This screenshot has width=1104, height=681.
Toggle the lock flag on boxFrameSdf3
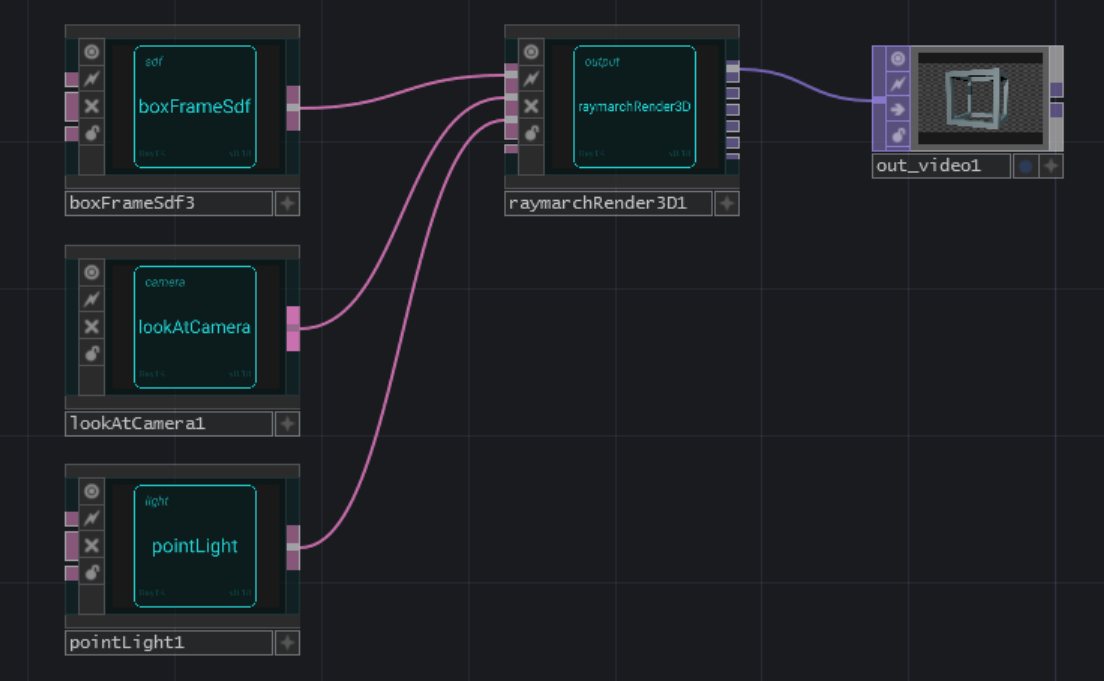(92, 133)
